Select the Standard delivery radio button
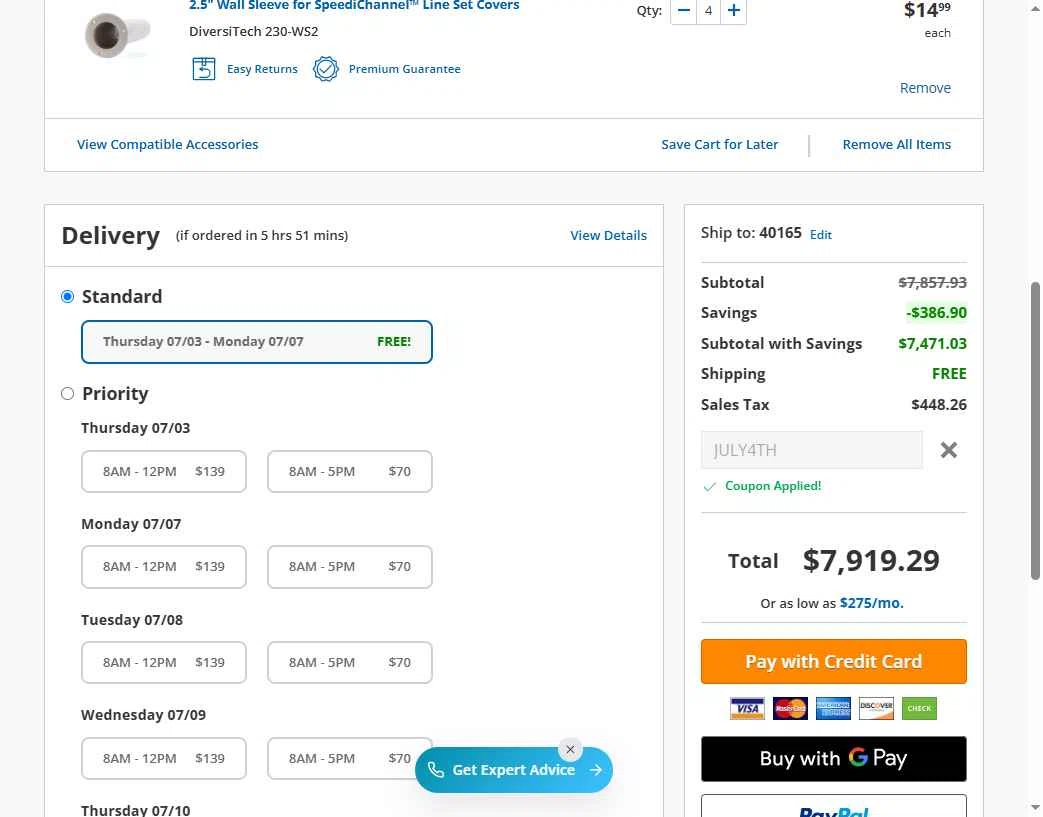1043x817 pixels. 67,297
